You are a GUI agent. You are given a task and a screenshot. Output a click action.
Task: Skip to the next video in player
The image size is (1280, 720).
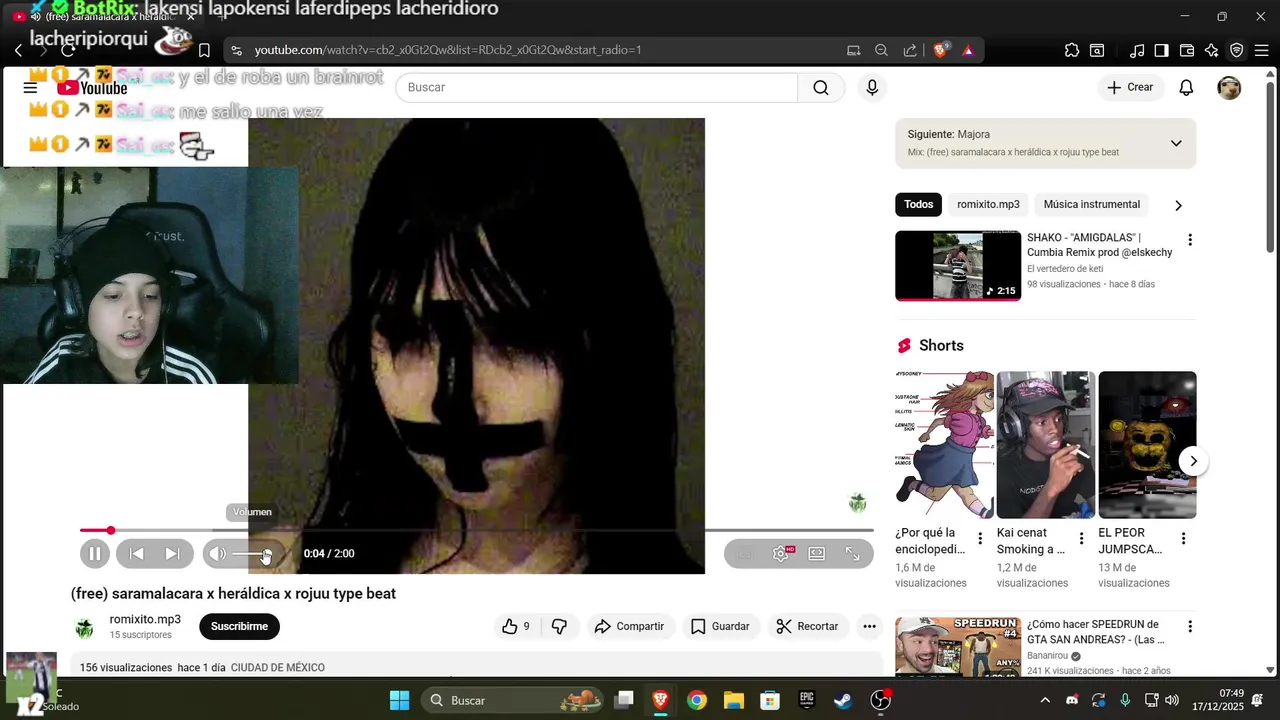(172, 553)
